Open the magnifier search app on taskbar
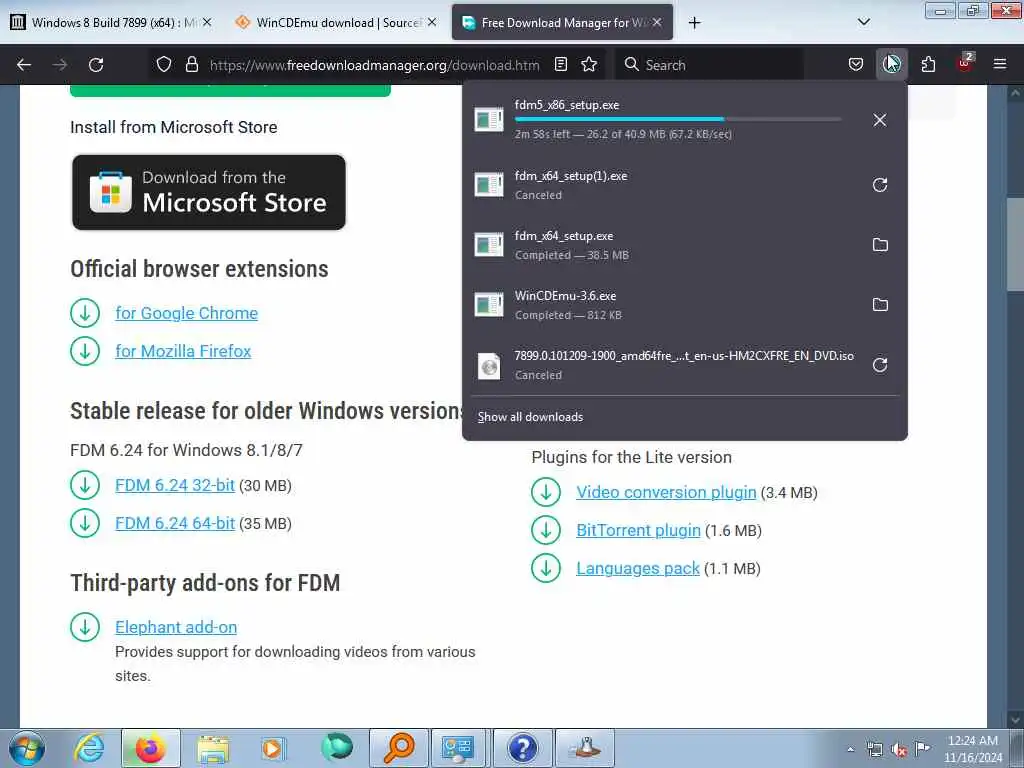The width and height of the screenshot is (1024, 768). pos(399,748)
